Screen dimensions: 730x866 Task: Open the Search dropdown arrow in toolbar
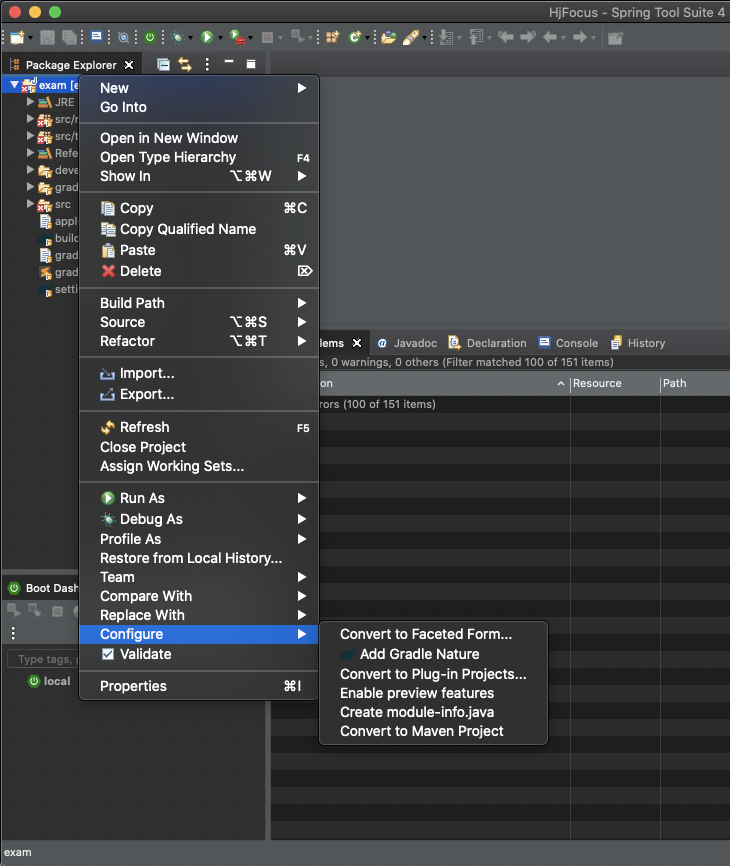pos(424,38)
